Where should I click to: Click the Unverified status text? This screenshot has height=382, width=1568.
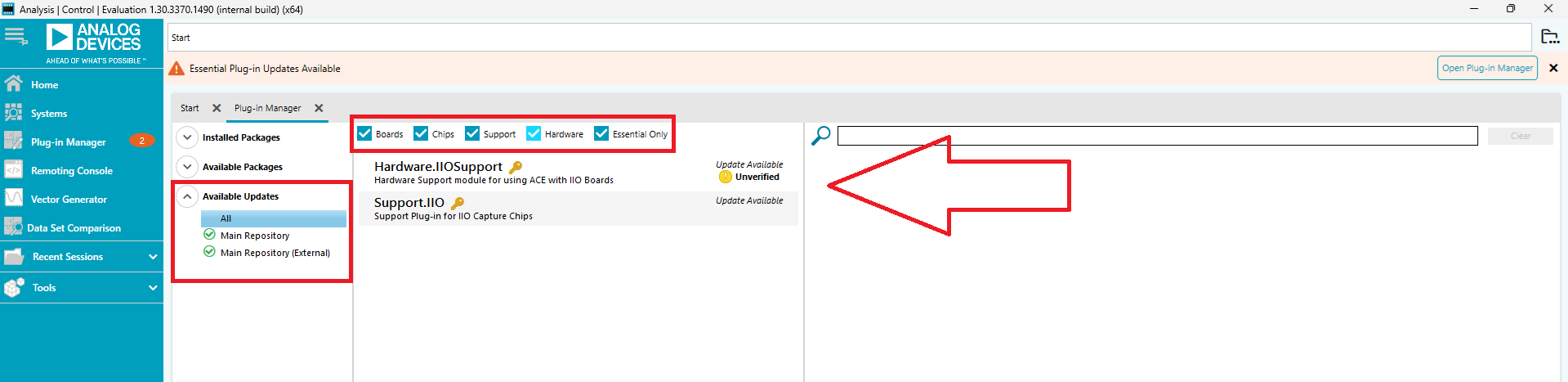click(x=757, y=177)
